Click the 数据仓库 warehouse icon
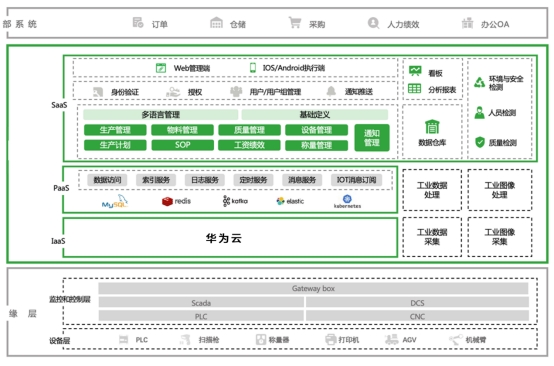 tap(432, 127)
